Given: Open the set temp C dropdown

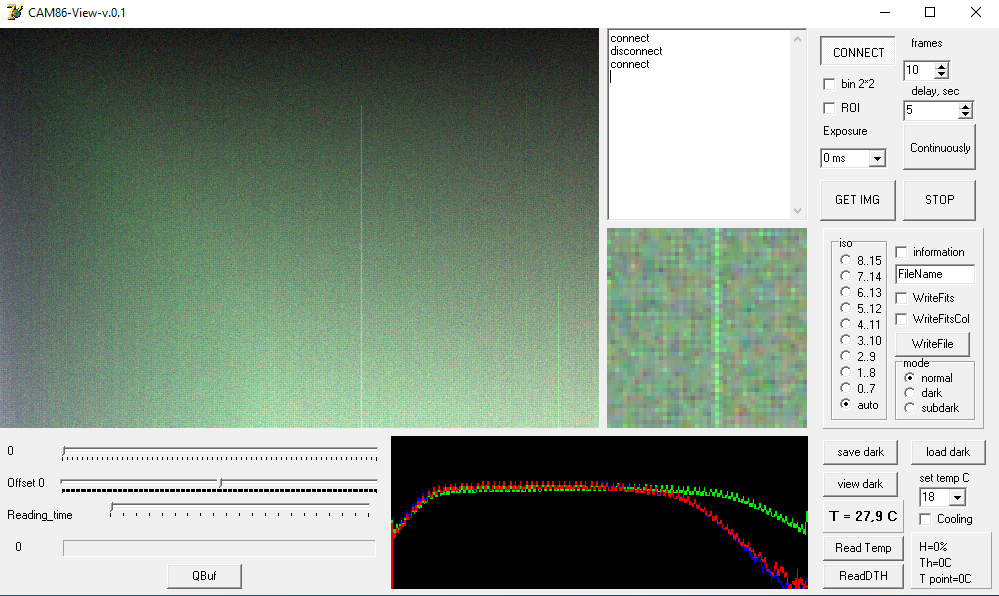Looking at the screenshot, I should click(x=958, y=497).
